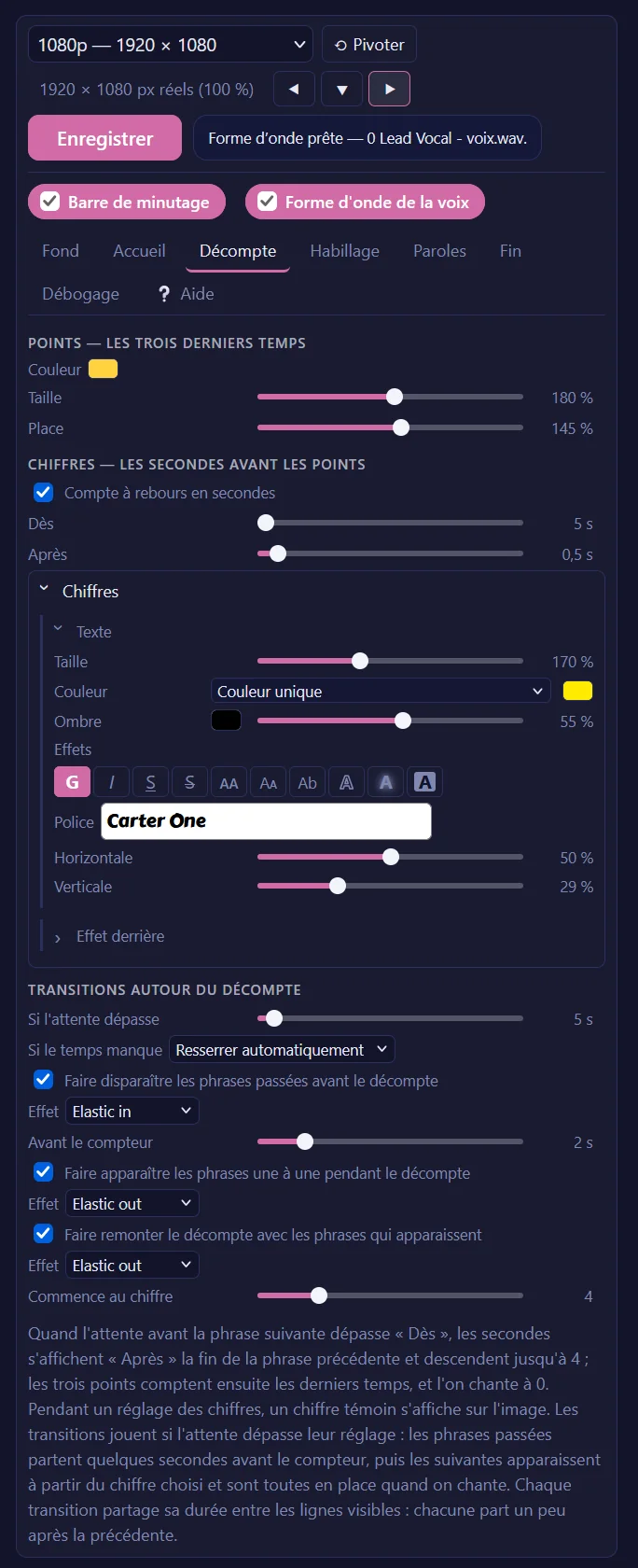
Task: Uncheck Compte à rebours en secondes
Action: (x=44, y=492)
